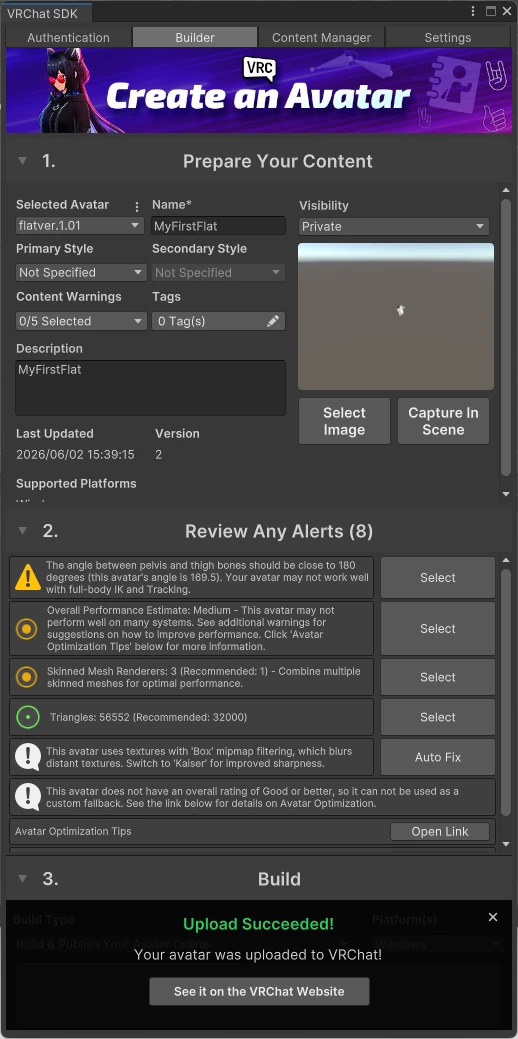Viewport: 518px width, 1039px height.
Task: Click the yellow warning triangle alert icon
Action: tap(28, 578)
